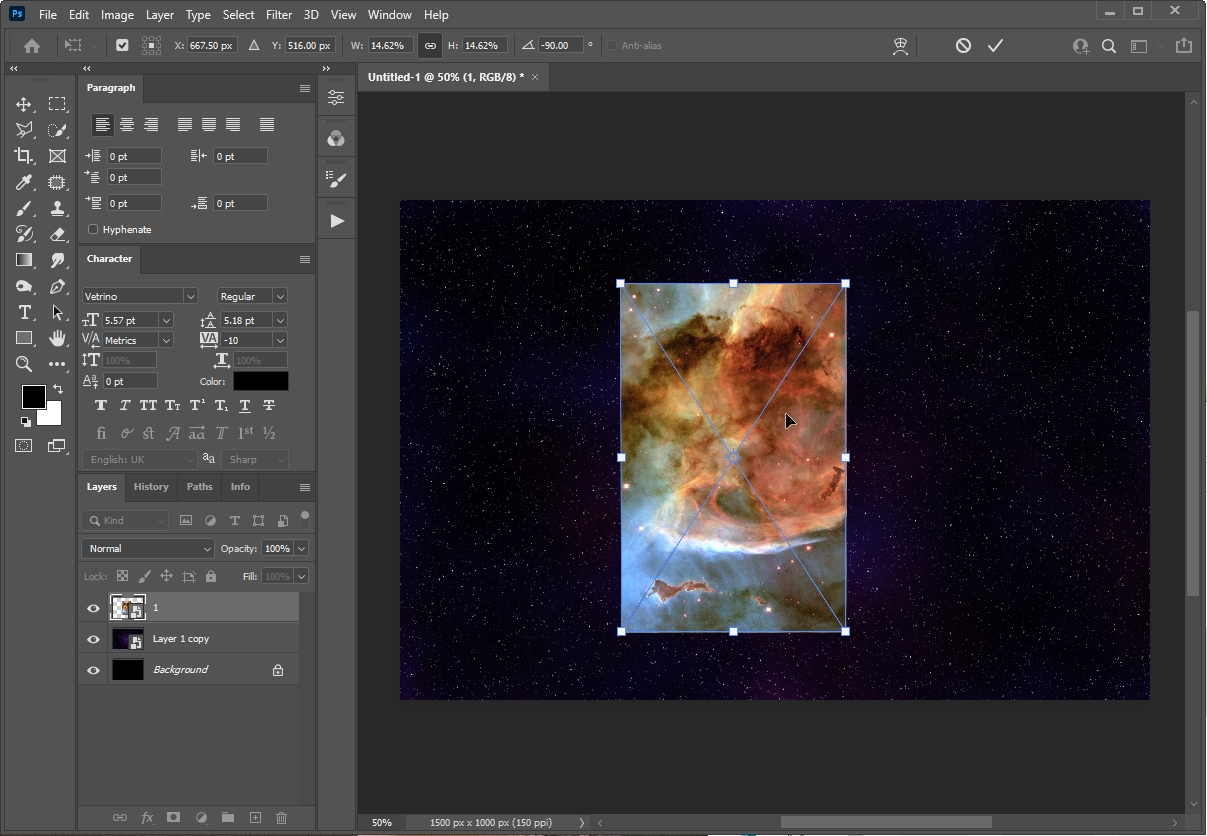Create a new group folder icon

coord(228,817)
